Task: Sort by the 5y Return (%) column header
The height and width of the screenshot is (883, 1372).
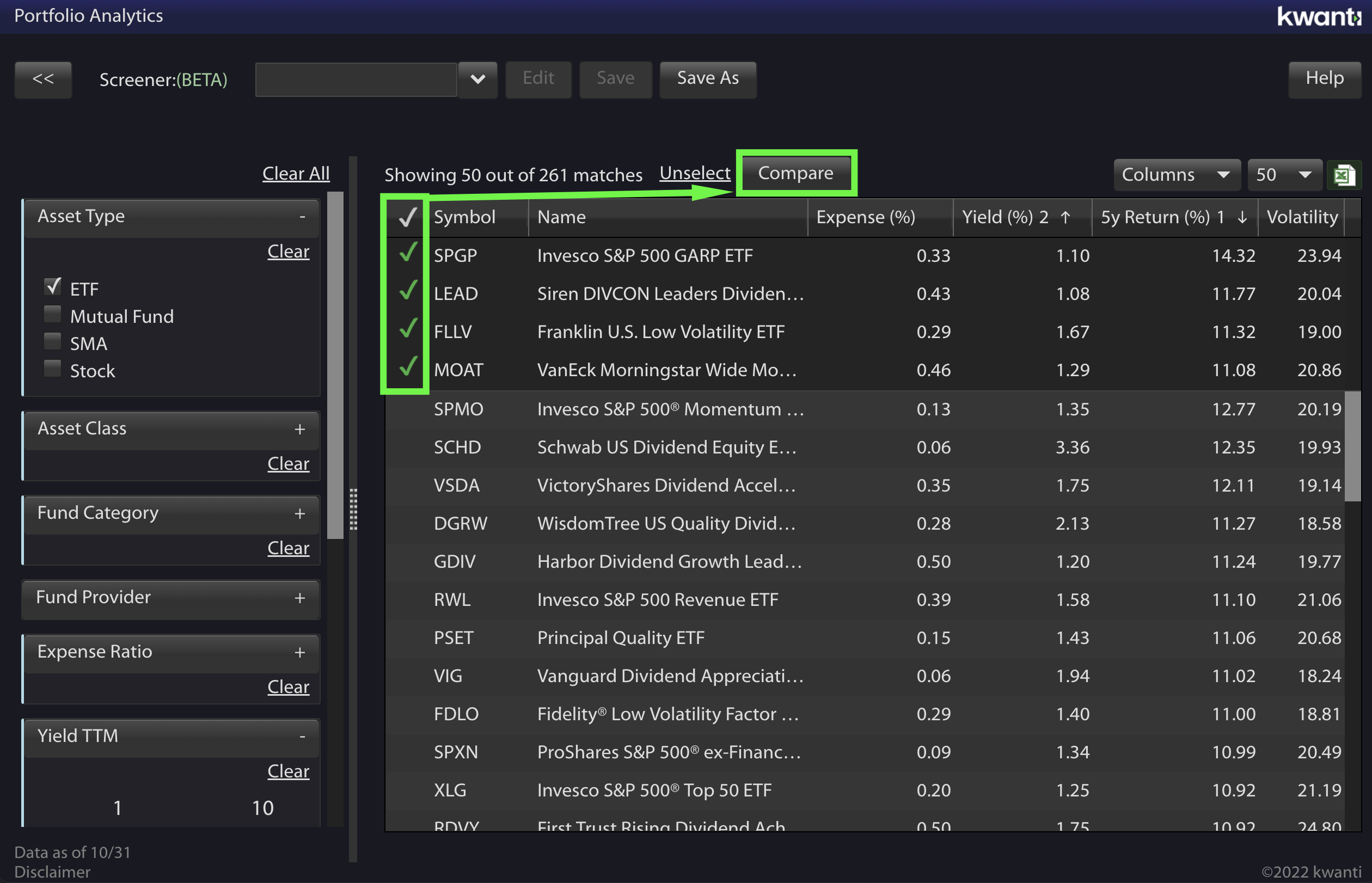Action: pyautogui.click(x=1175, y=217)
